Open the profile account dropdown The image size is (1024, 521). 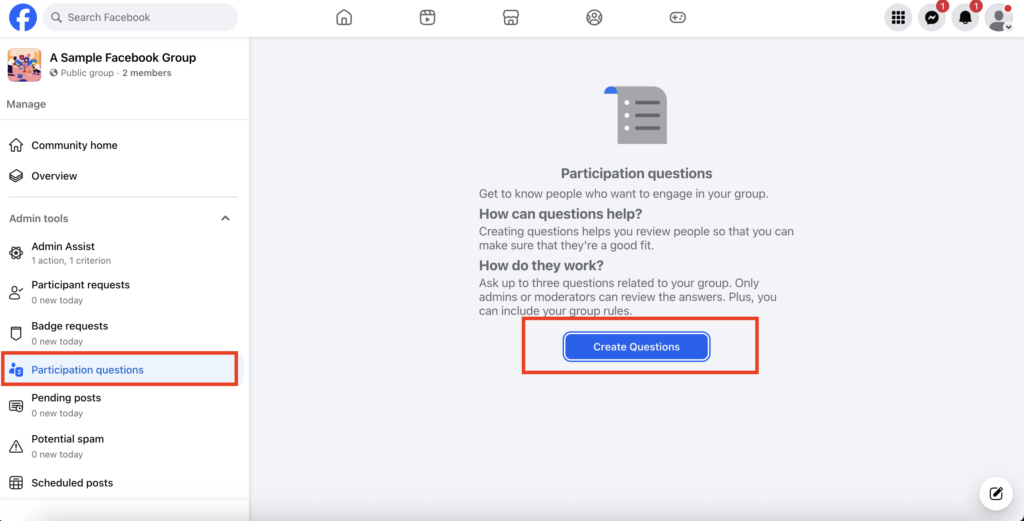(x=998, y=18)
